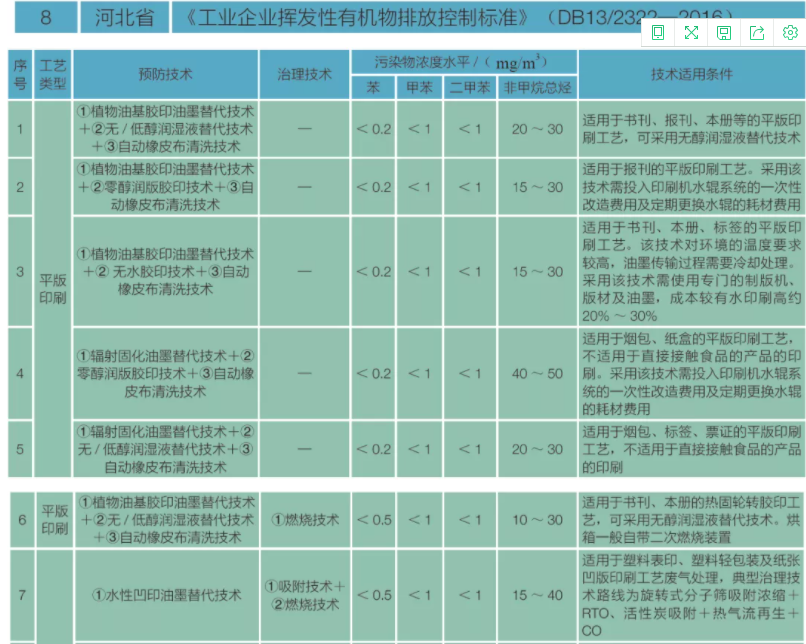This screenshot has width=806, height=644.
Task: Click the '①燃烧技术' cell in row 6
Action: (x=305, y=520)
